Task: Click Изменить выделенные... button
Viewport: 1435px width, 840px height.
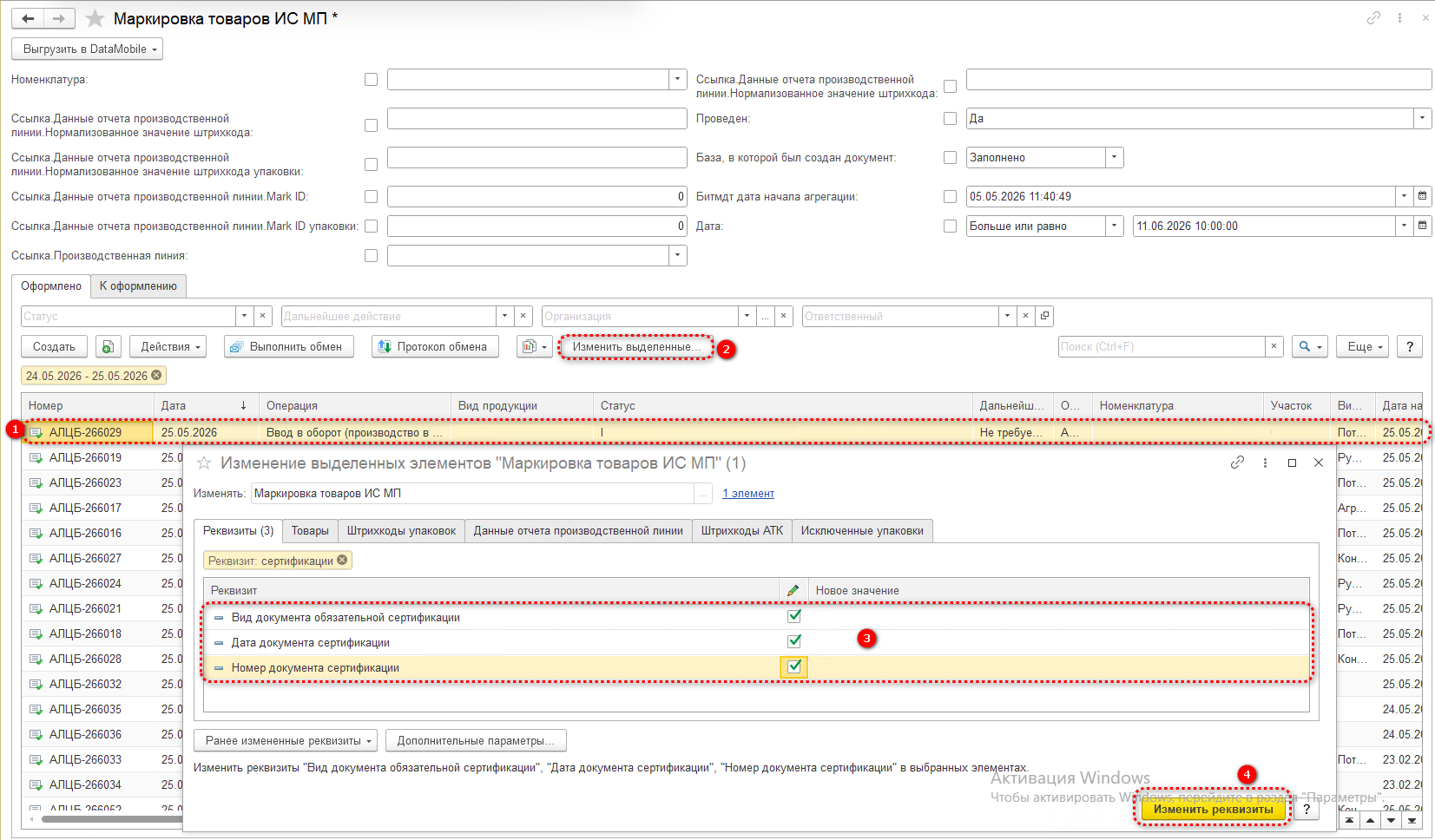Action: tap(635, 346)
